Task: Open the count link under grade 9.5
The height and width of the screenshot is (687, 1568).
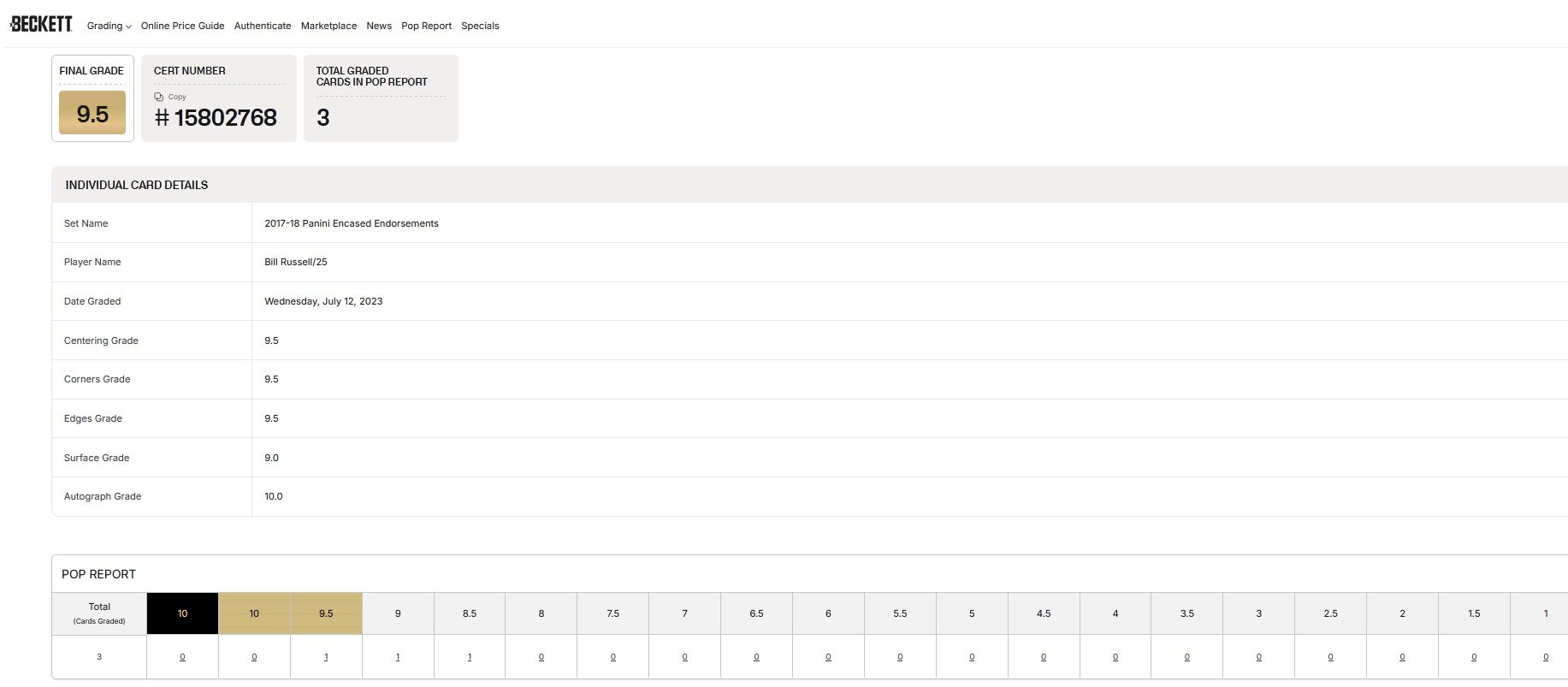Action: 326,657
